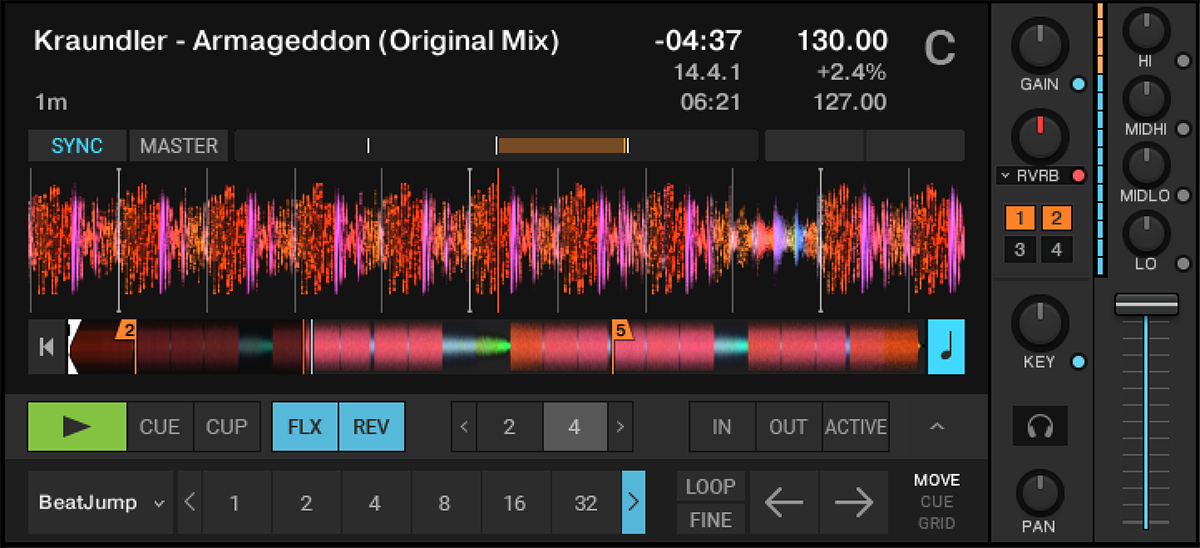Toggle HI band kill dot

[1183, 61]
